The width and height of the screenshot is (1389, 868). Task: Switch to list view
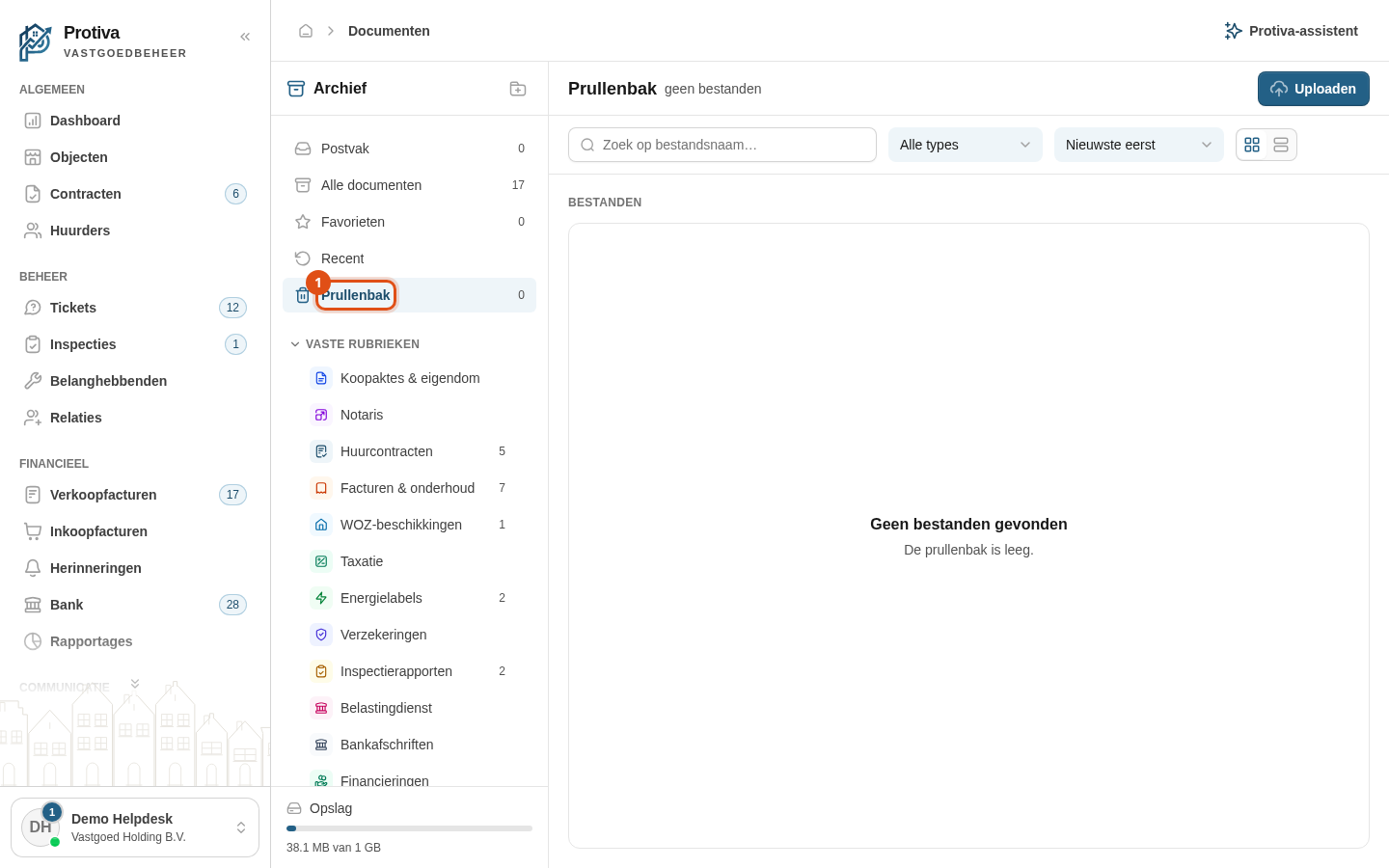click(1281, 145)
